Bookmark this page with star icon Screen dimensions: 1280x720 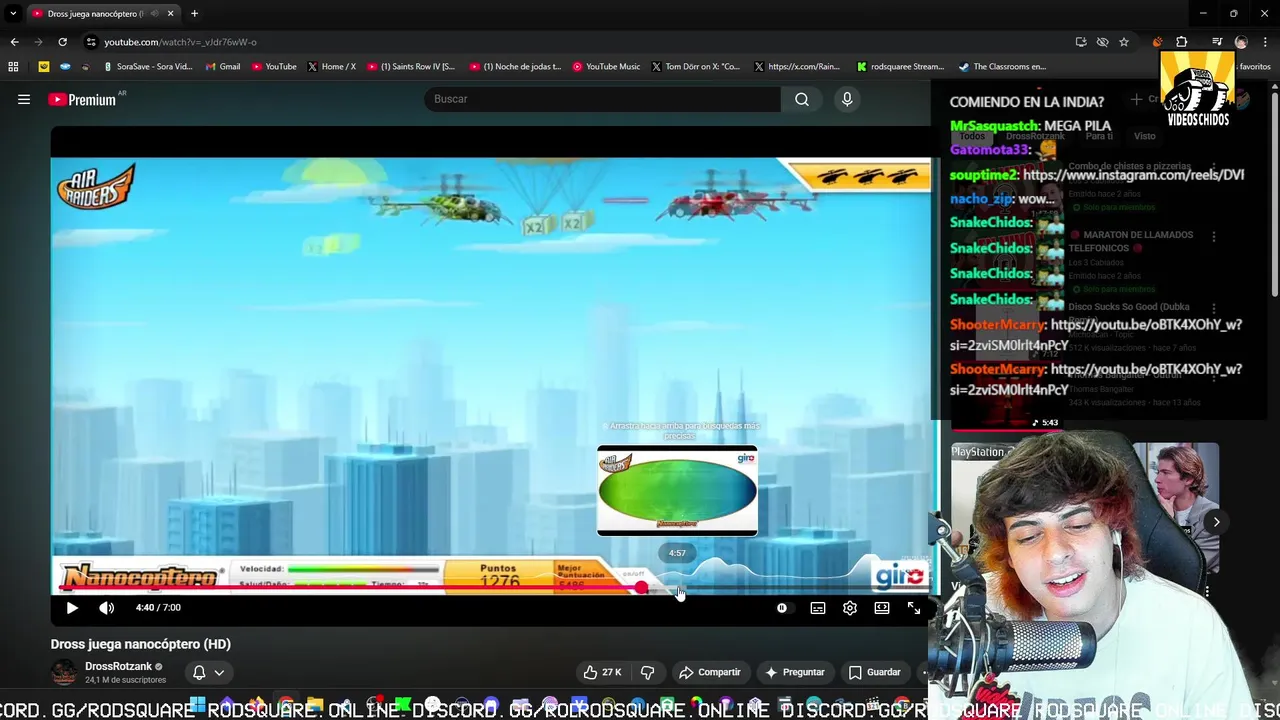[1124, 42]
